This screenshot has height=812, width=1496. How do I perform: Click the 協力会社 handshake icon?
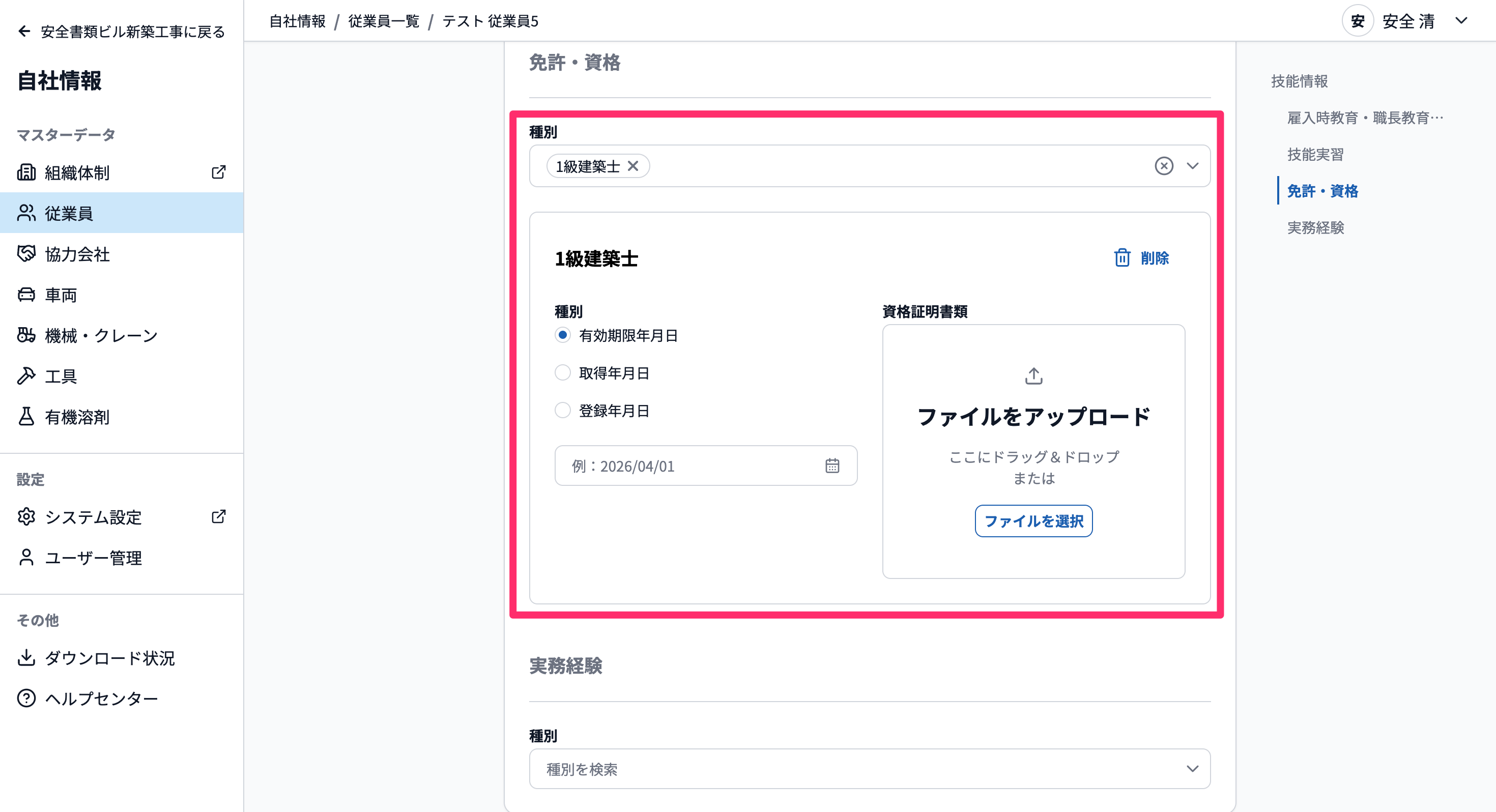coord(26,254)
